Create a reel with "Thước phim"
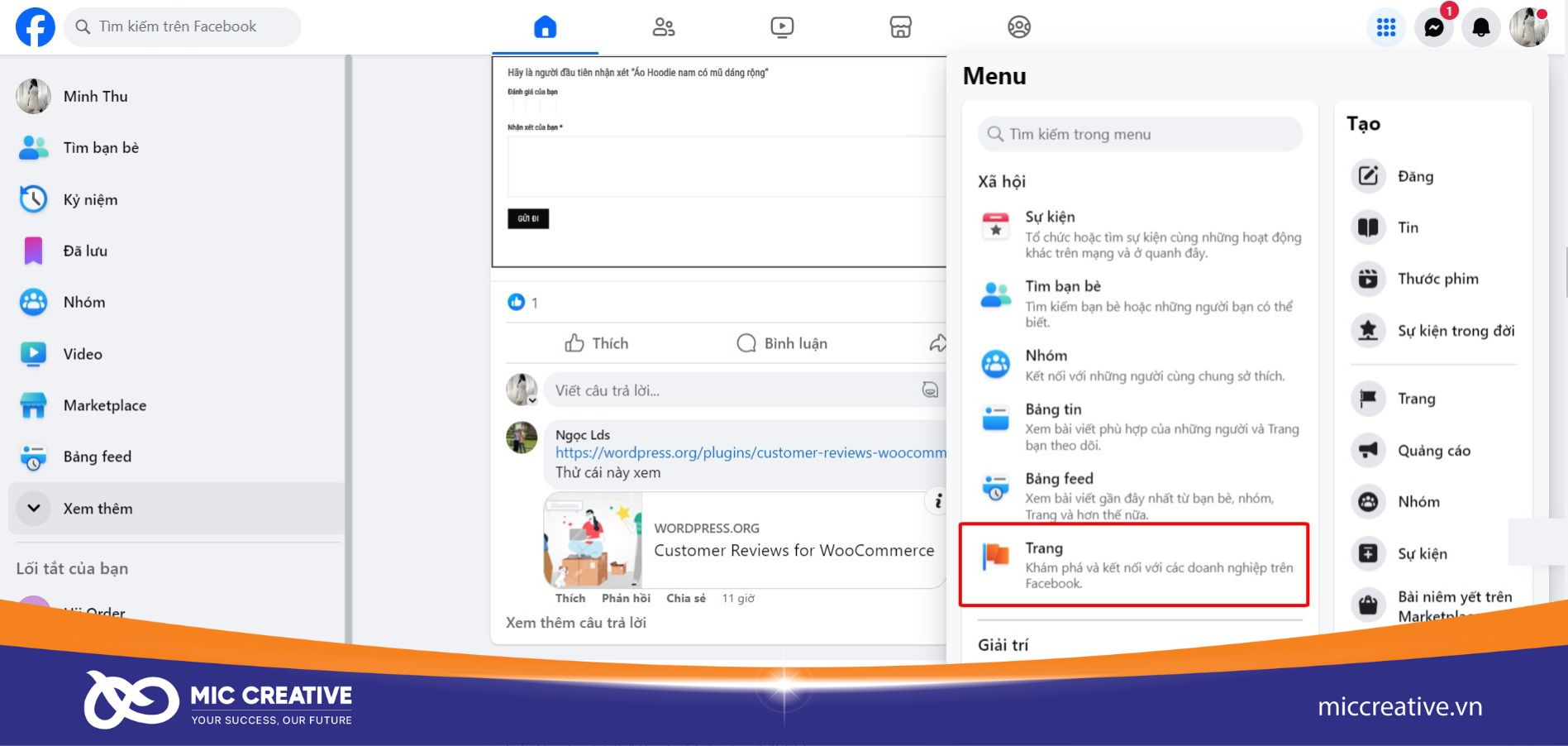 1433,279
